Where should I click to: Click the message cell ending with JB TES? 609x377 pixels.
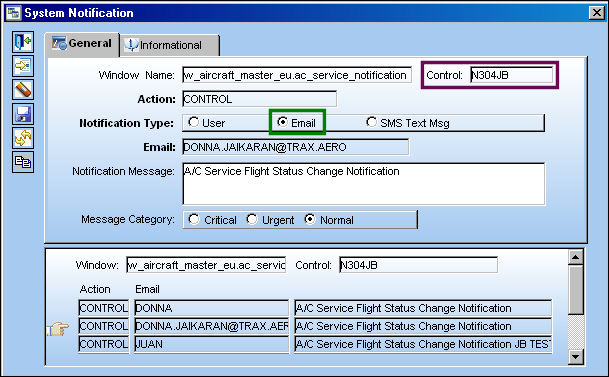click(423, 344)
